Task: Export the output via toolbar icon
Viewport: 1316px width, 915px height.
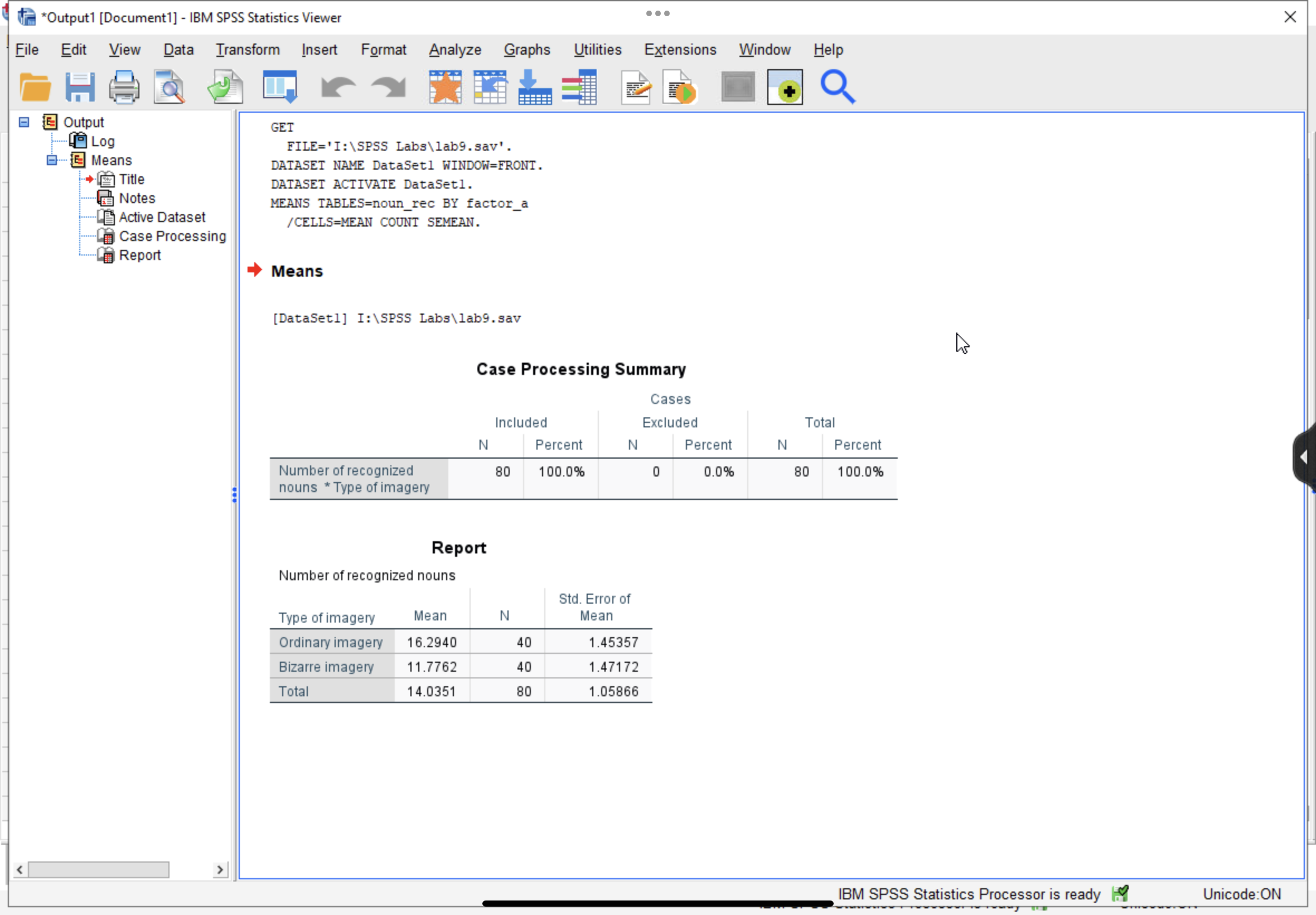Action: (x=224, y=86)
